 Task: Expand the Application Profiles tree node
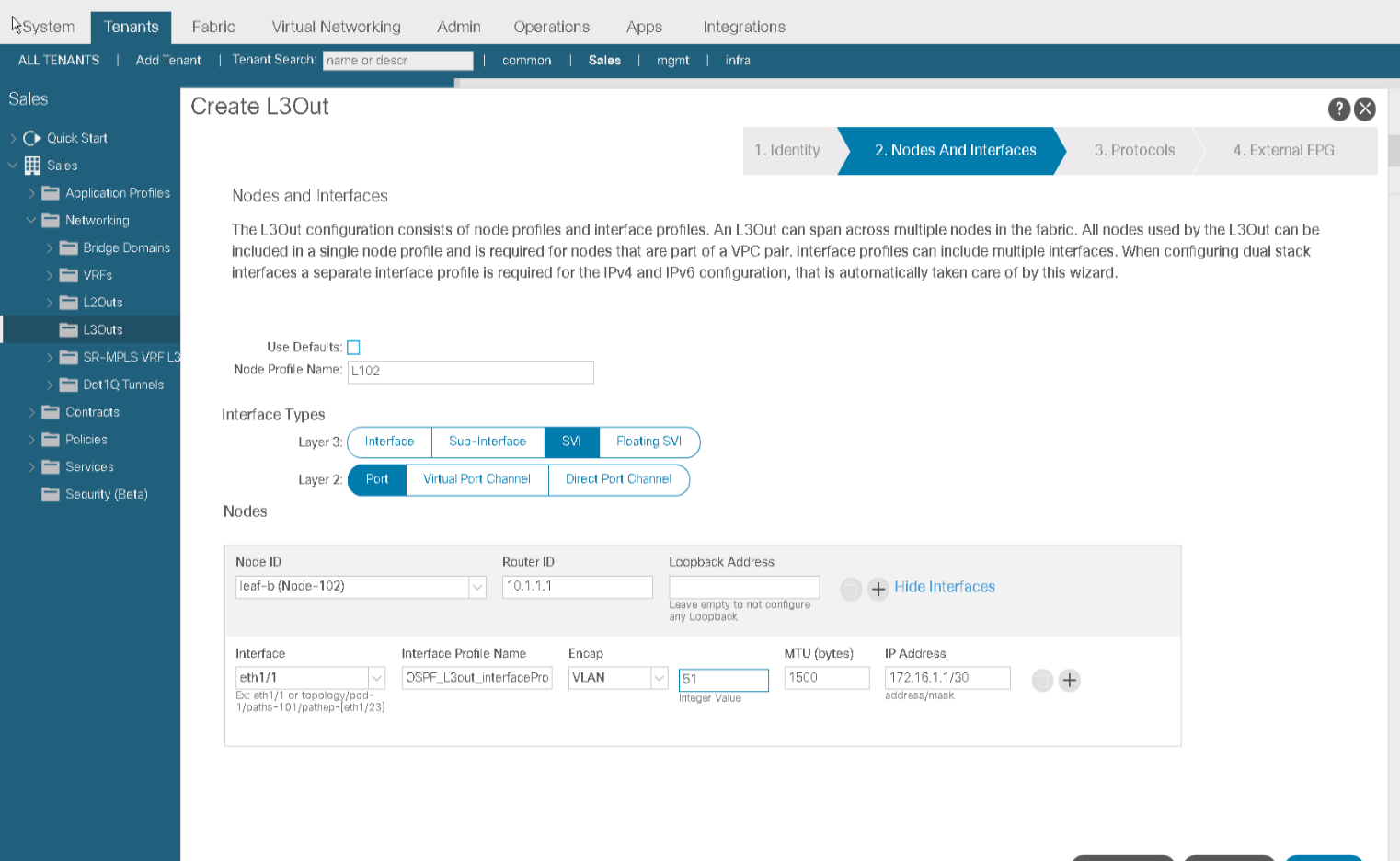[31, 193]
